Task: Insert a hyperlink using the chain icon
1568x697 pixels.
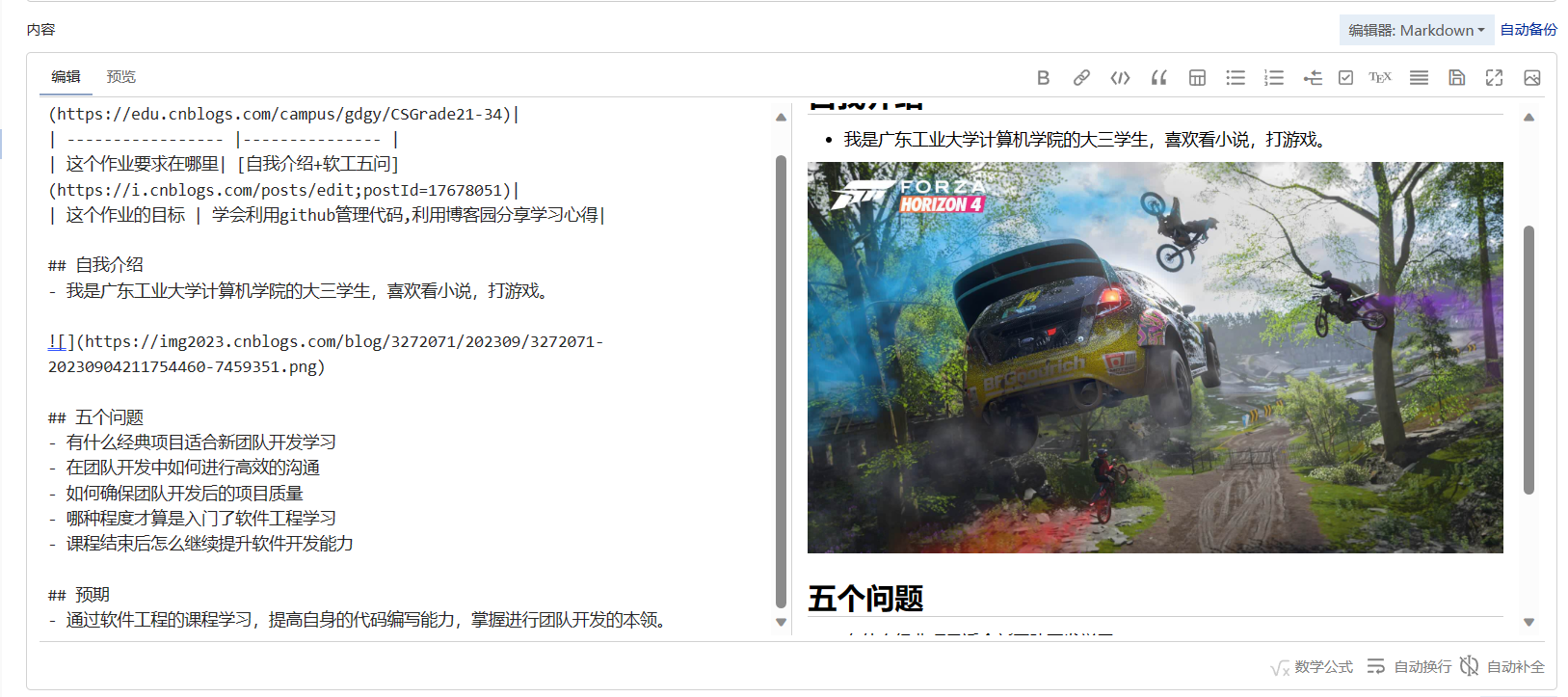Action: [x=1081, y=78]
